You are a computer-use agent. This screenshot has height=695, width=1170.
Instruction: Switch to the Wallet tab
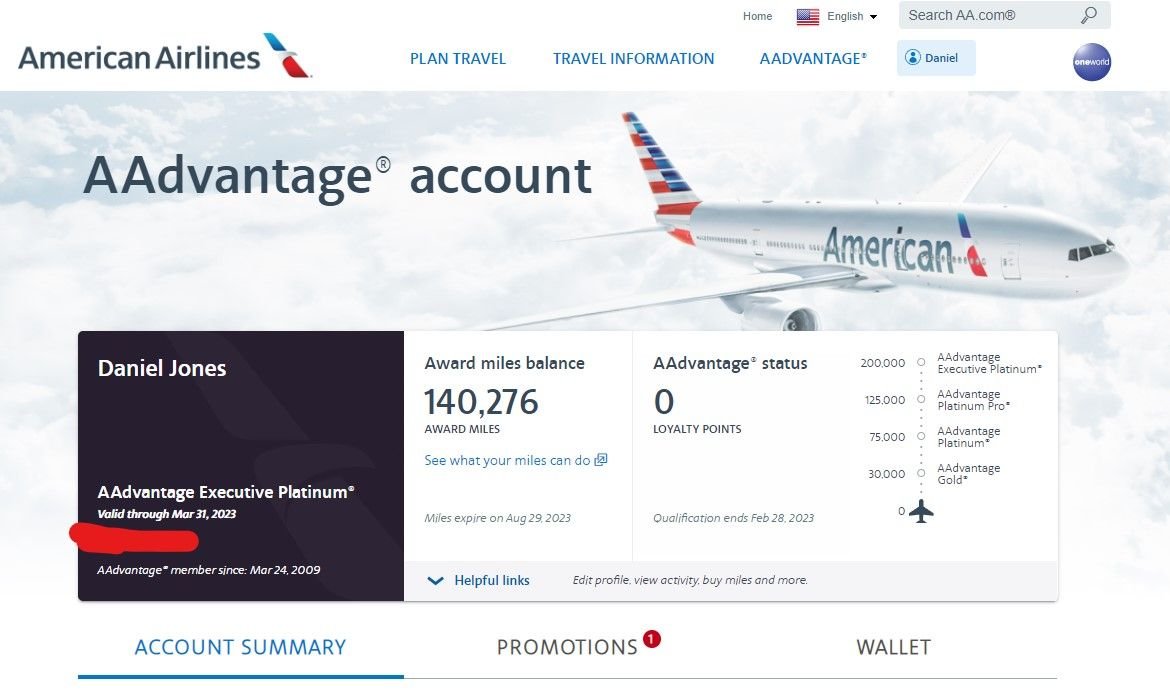point(893,647)
